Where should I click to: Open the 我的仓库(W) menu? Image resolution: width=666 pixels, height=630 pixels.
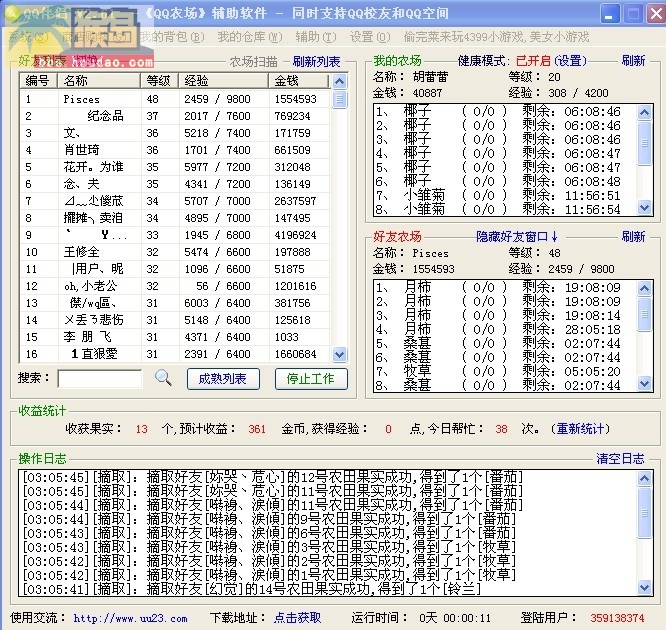[250, 37]
